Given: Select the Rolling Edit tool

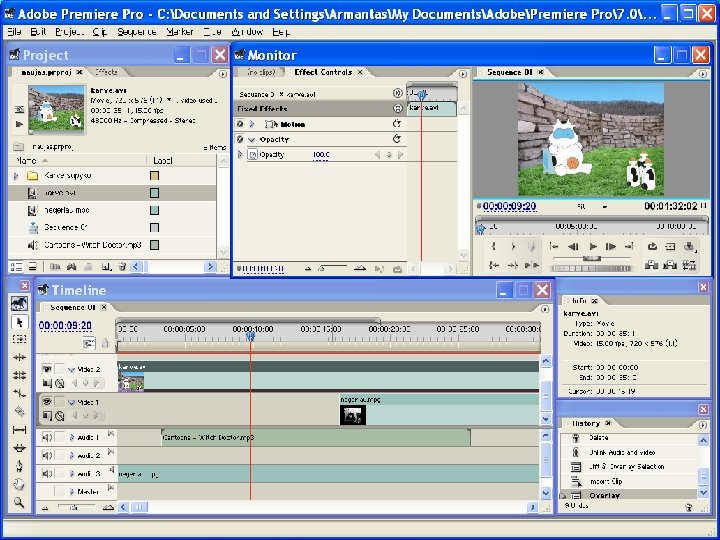Looking at the screenshot, I should click(19, 375).
